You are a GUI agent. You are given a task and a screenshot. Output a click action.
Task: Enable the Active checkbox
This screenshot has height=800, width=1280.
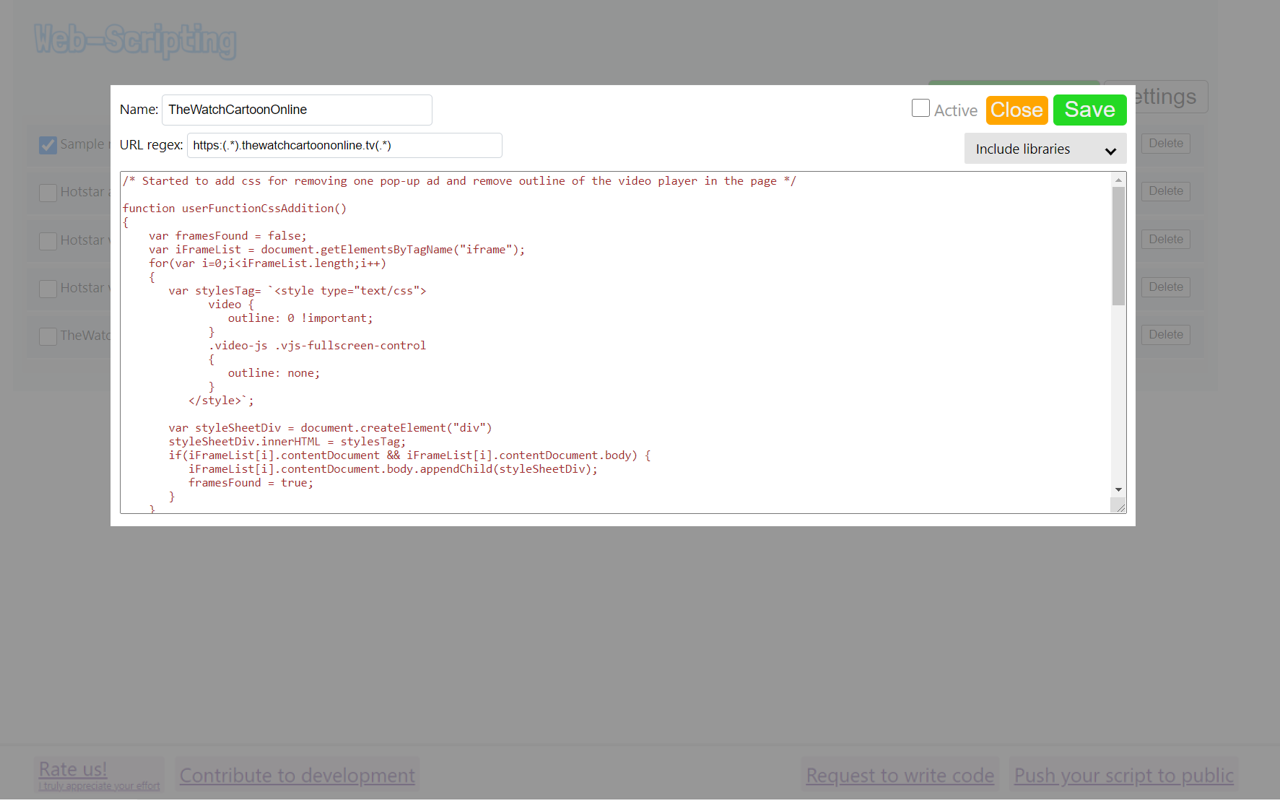920,108
